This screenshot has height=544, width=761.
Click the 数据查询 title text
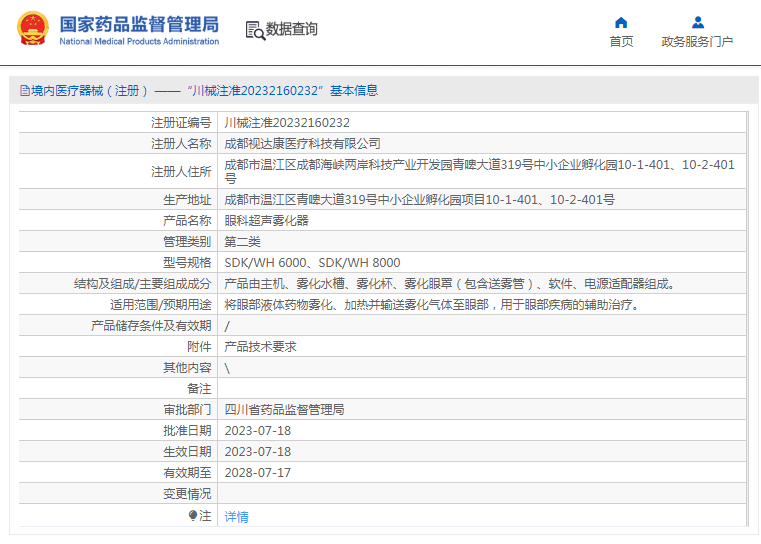click(x=292, y=29)
